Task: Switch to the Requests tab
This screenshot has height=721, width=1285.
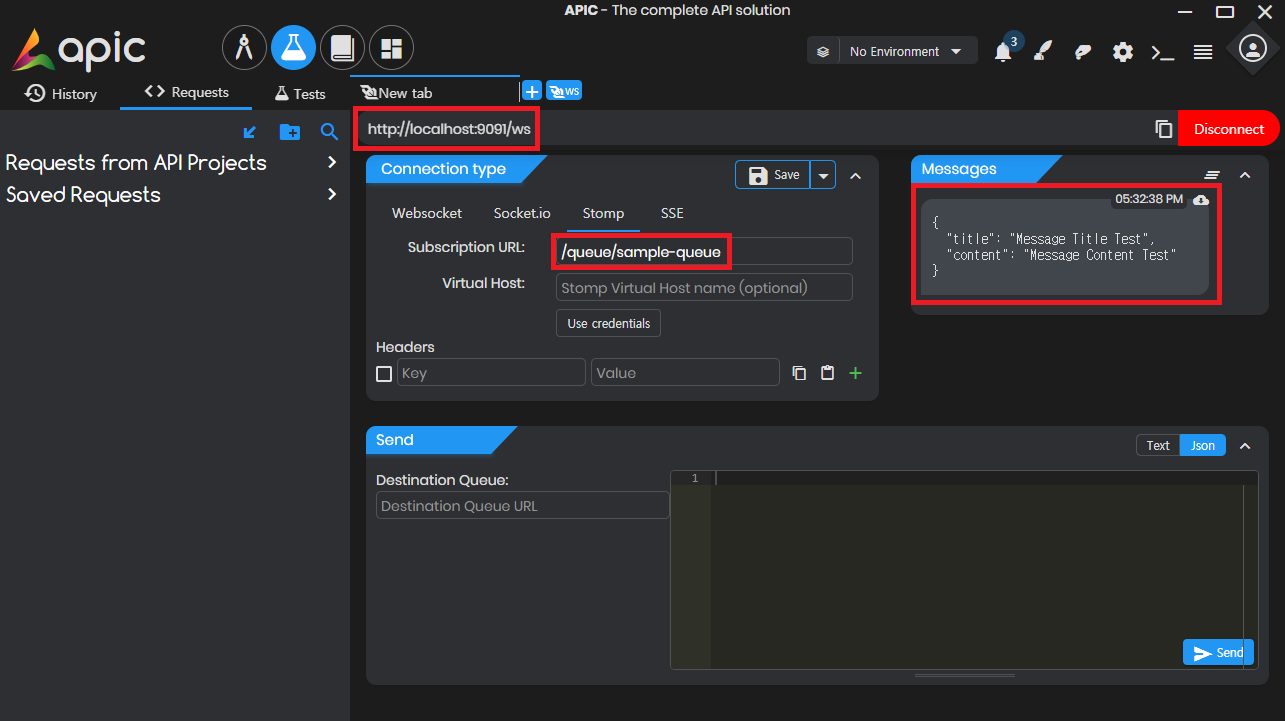Action: point(187,92)
